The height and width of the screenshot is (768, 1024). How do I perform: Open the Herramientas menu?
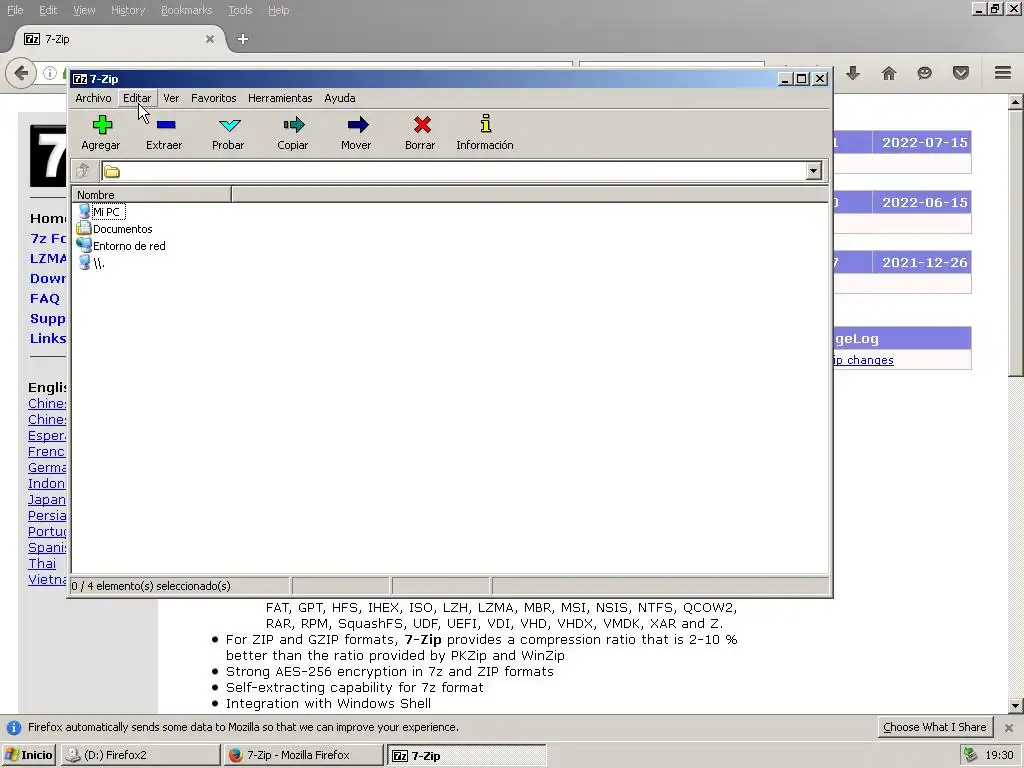(280, 98)
